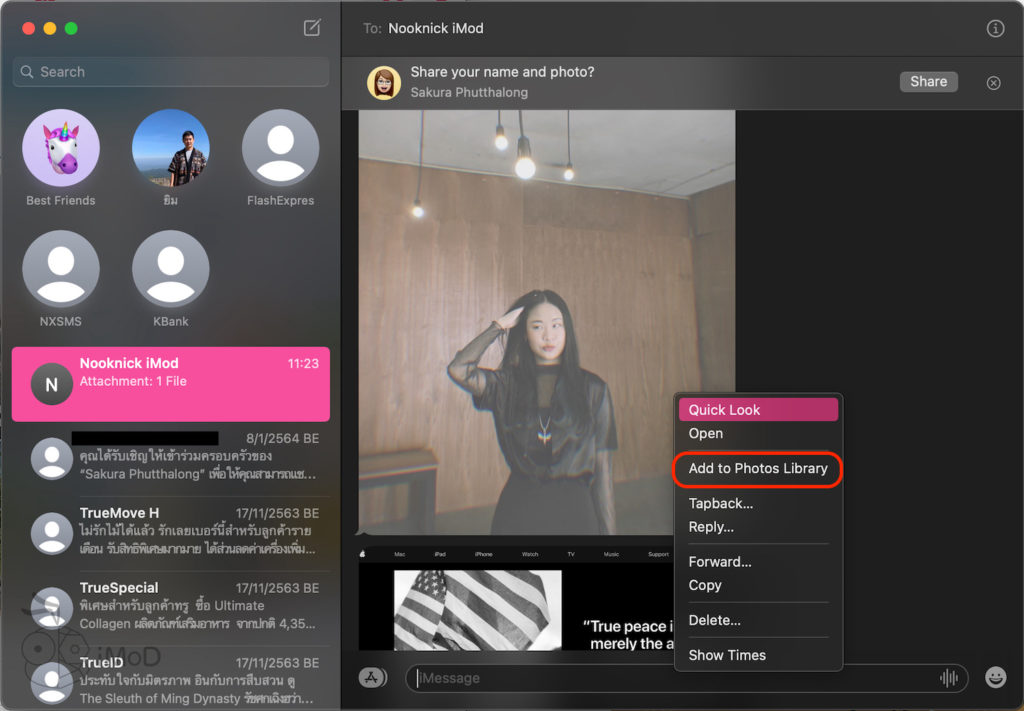Dismiss the share name and photo banner
The image size is (1024, 711).
(x=993, y=83)
